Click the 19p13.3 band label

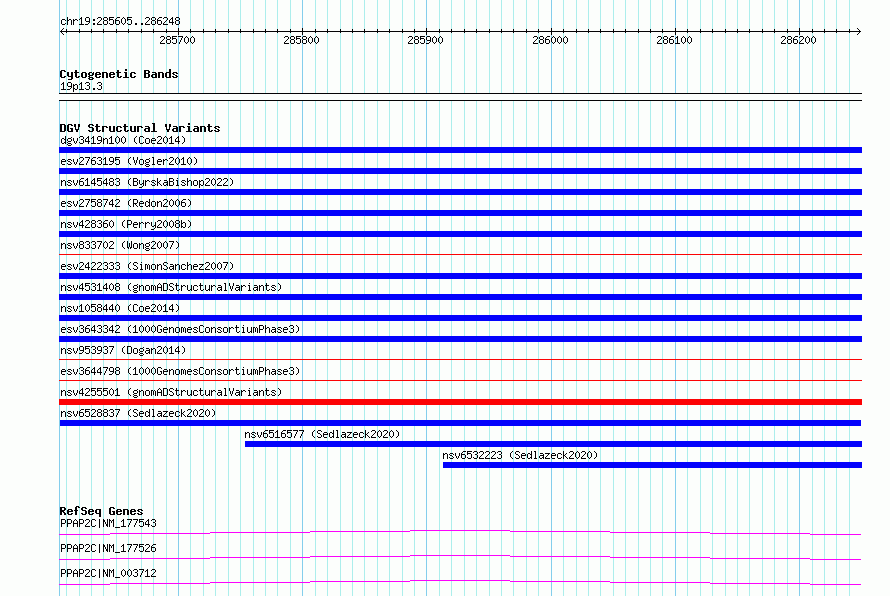coord(81,86)
